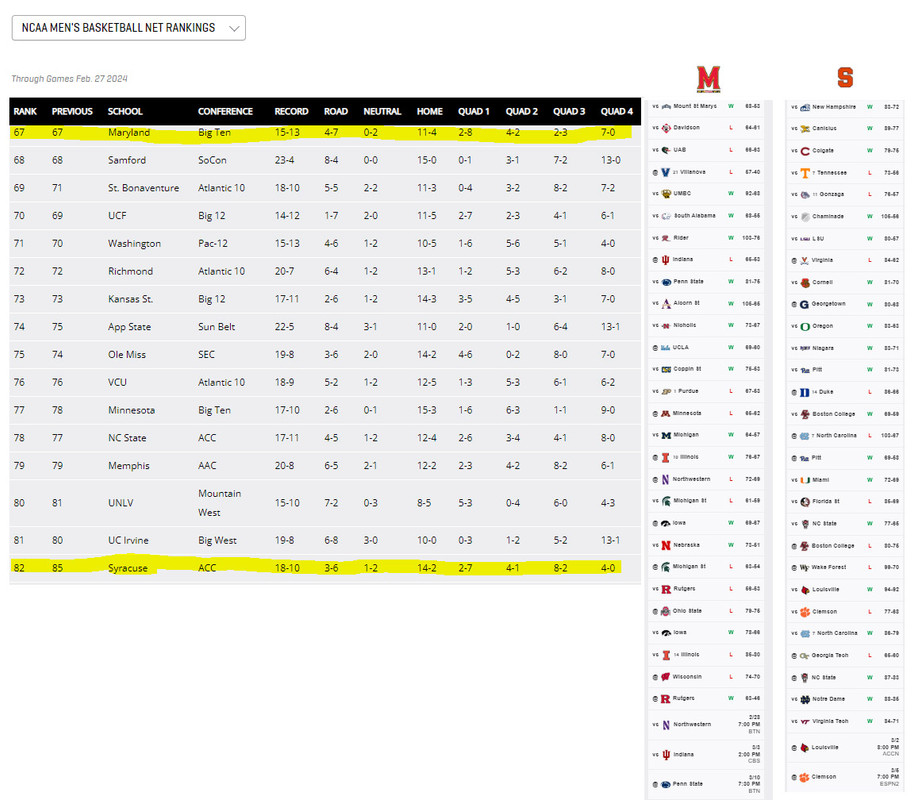
Task: Click the Michigan block M logo
Action: pos(666,436)
